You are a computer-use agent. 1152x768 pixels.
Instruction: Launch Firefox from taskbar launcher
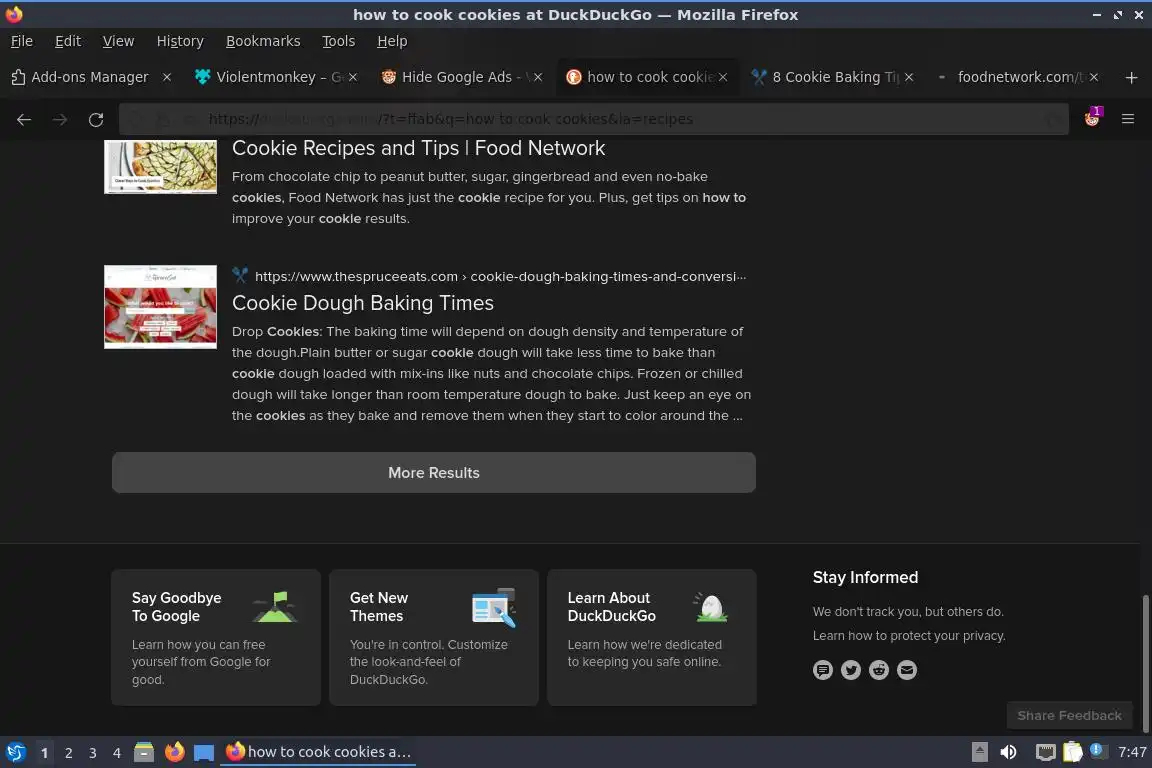[174, 752]
